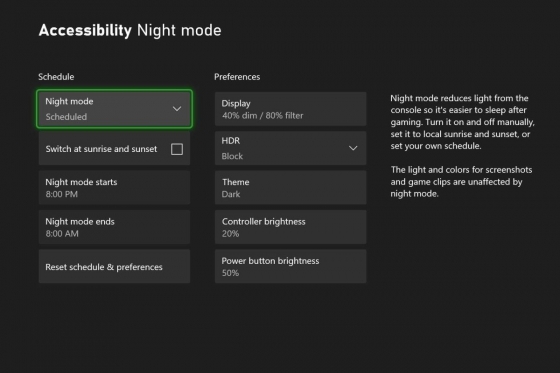Open the Theme Dark setting
Image resolution: width=560 pixels, height=373 pixels.
click(290, 188)
